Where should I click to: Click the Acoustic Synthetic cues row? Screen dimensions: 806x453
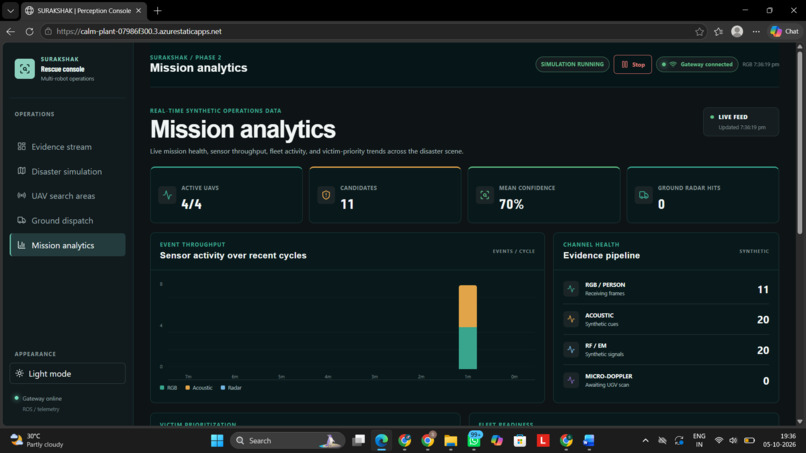pyautogui.click(x=666, y=319)
